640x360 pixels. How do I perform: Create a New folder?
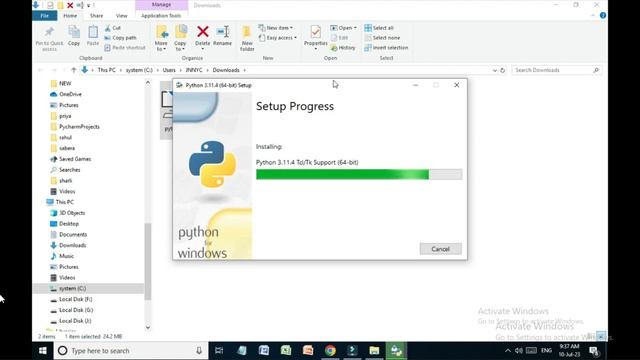247,38
